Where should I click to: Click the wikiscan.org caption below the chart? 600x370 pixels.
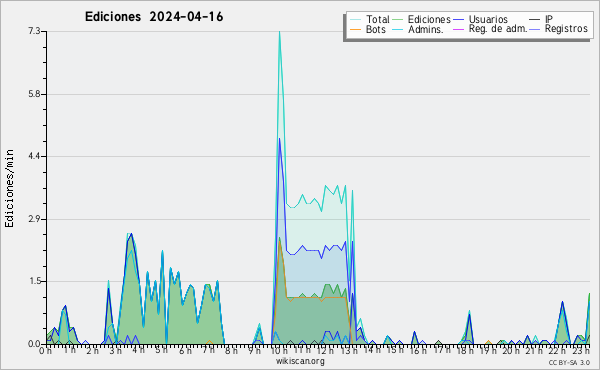[300, 361]
